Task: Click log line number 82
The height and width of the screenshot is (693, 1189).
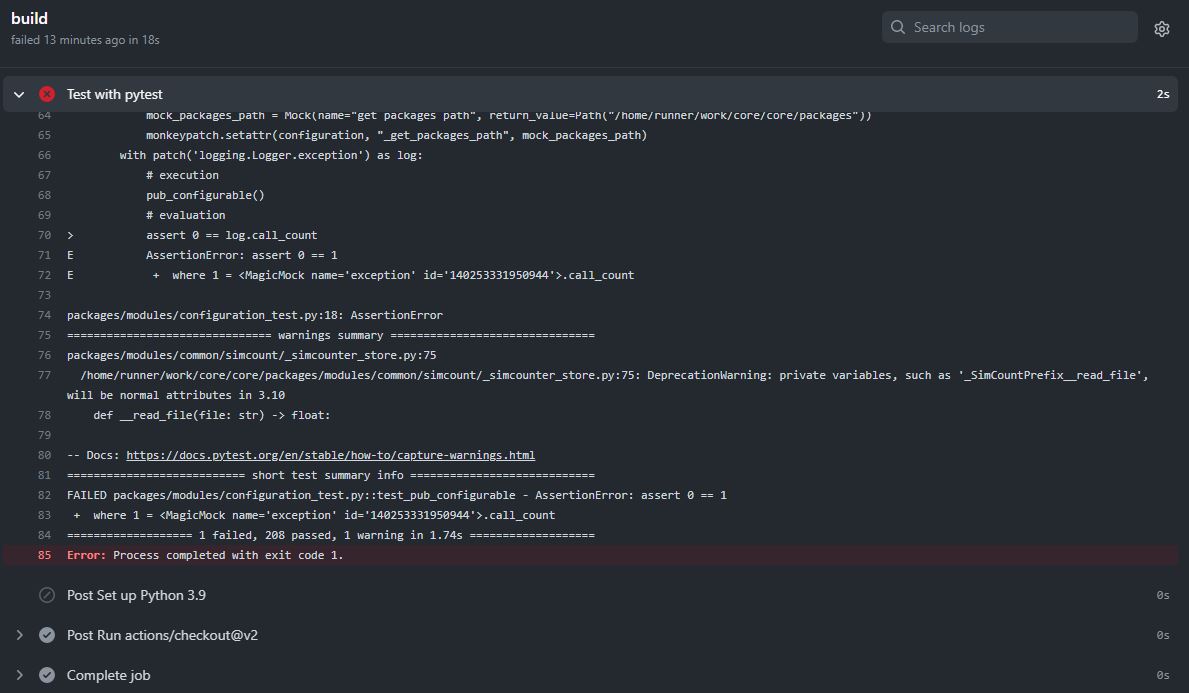Action: pyautogui.click(x=44, y=495)
